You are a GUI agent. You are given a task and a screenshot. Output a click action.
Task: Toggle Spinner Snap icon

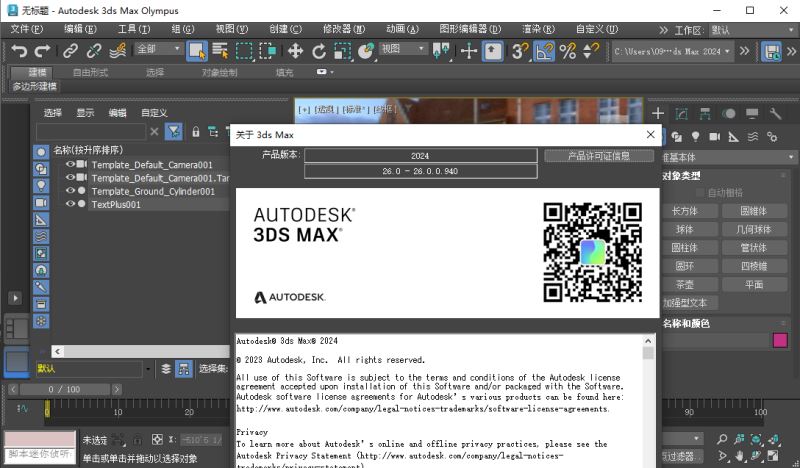[591, 51]
